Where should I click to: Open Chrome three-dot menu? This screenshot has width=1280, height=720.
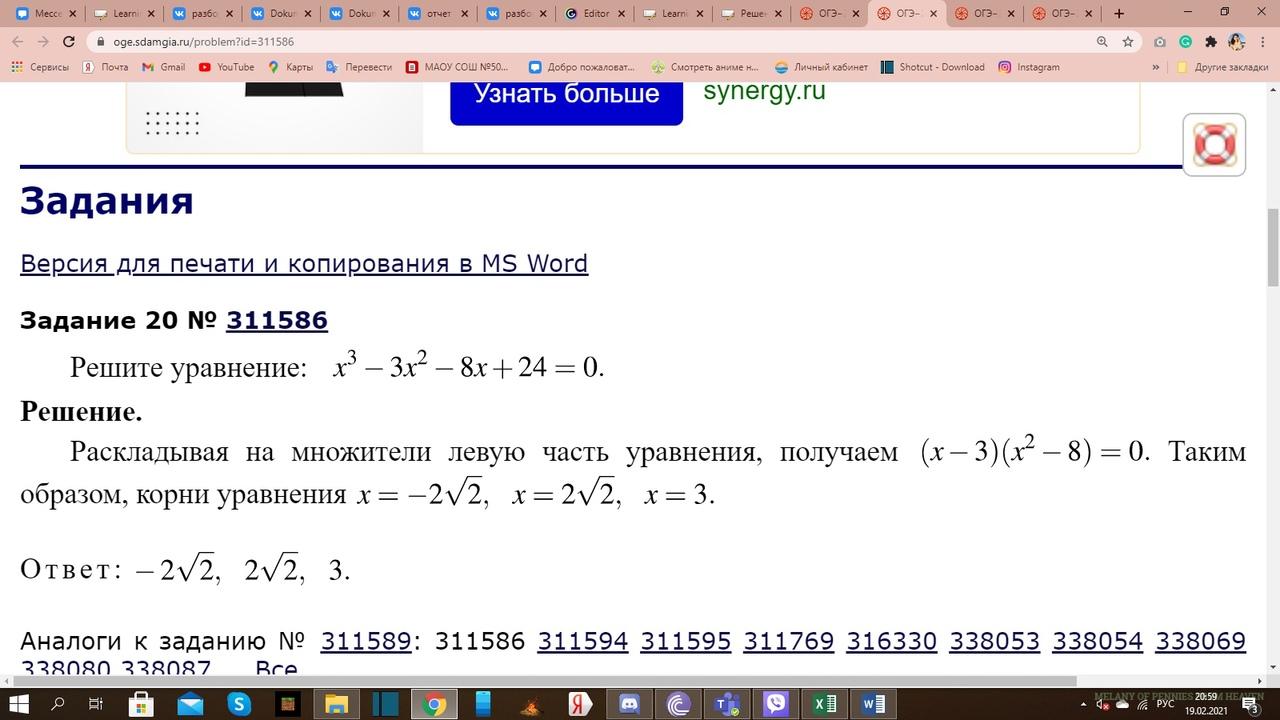(1263, 42)
